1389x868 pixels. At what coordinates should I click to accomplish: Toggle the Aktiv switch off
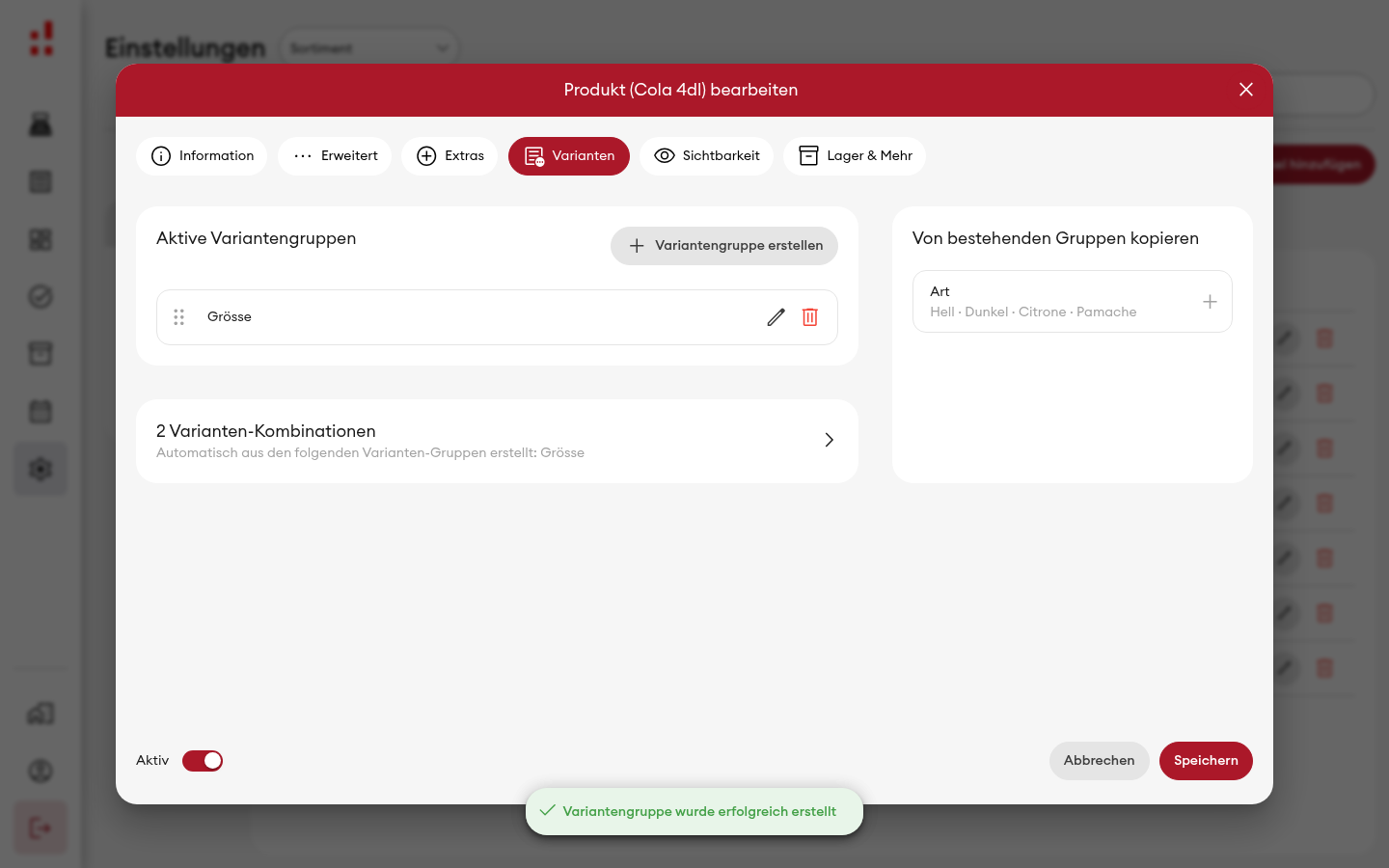coord(203,761)
